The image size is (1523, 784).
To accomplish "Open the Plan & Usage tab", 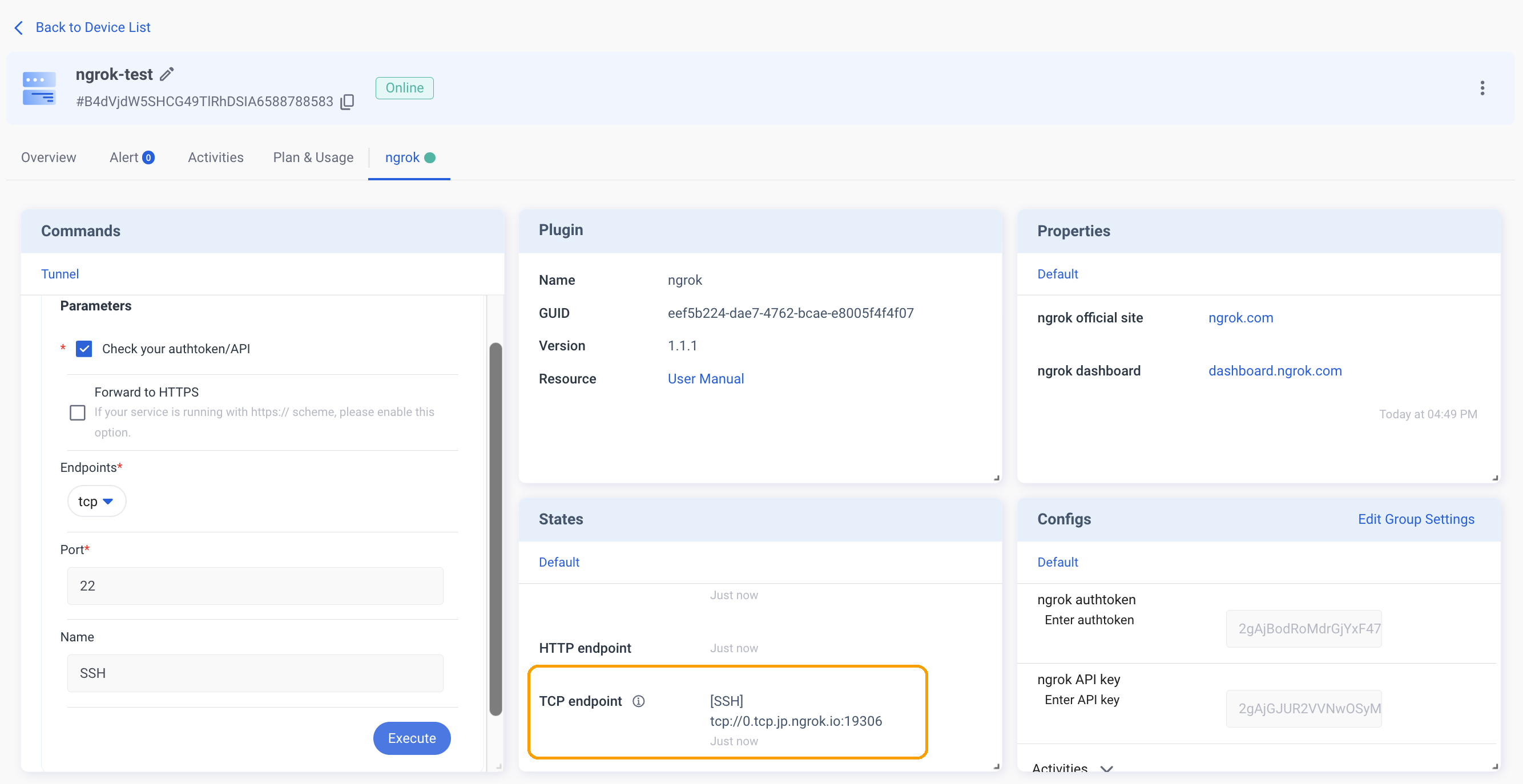I will (x=313, y=157).
